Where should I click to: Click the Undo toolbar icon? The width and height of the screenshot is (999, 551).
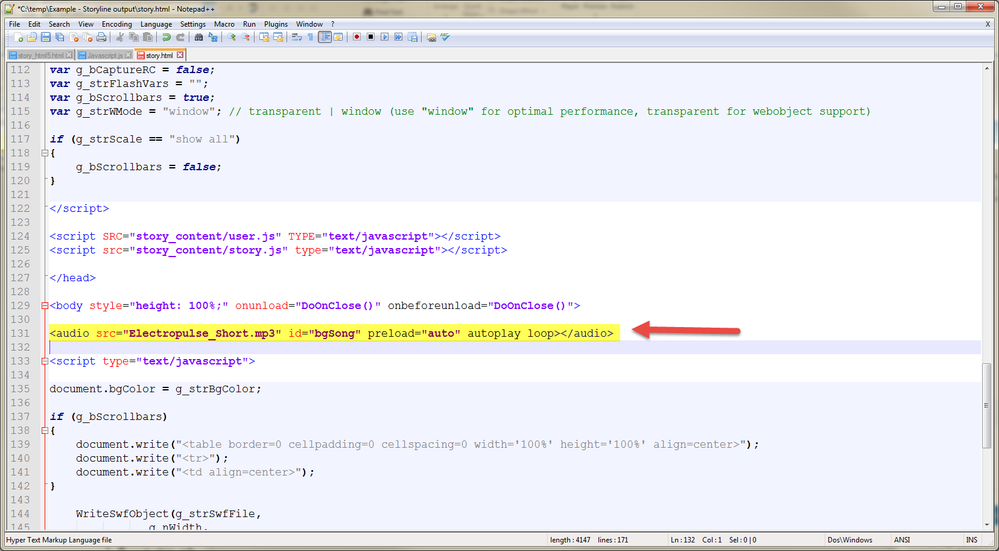[x=167, y=37]
